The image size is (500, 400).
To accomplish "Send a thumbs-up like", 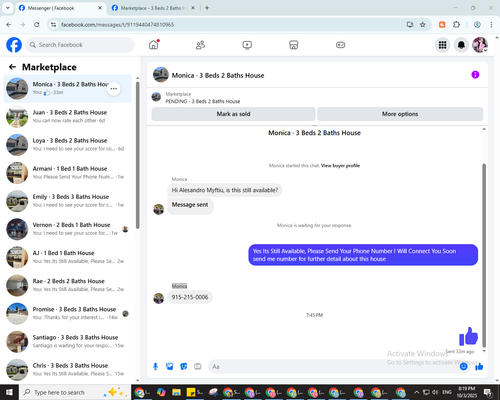I will (479, 367).
